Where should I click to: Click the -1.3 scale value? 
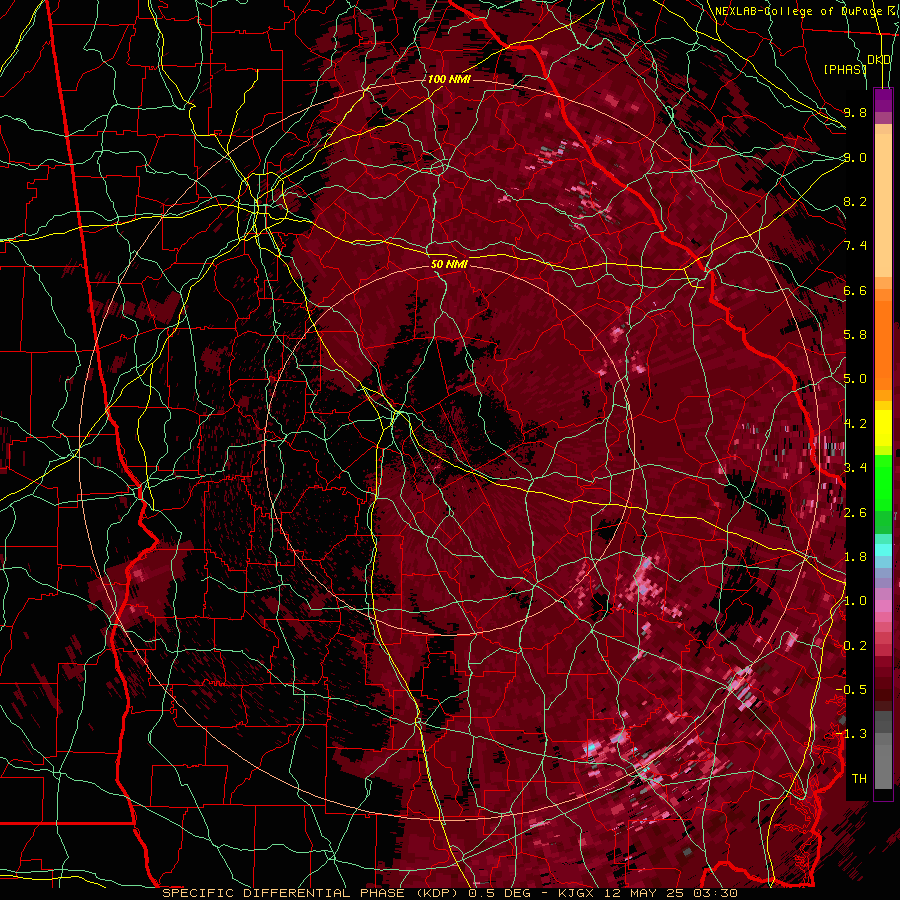pyautogui.click(x=851, y=734)
